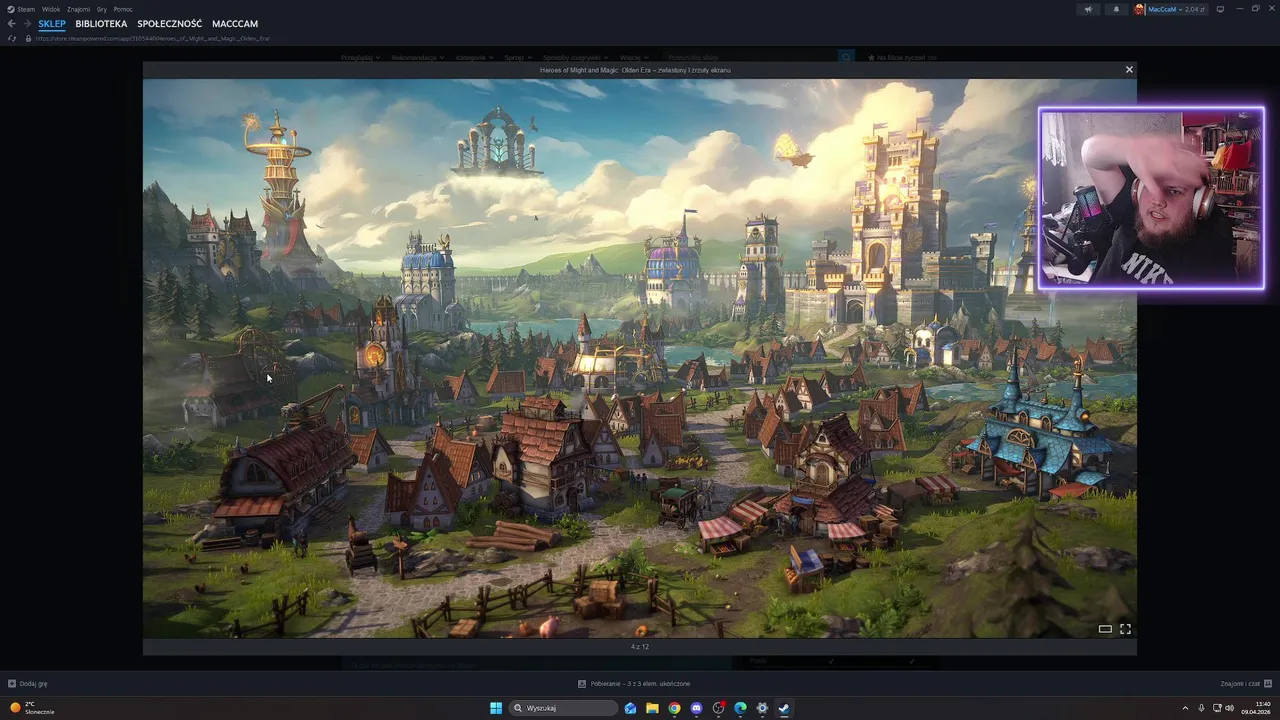Click the store page URL text
The image size is (1280, 720).
tap(153, 38)
